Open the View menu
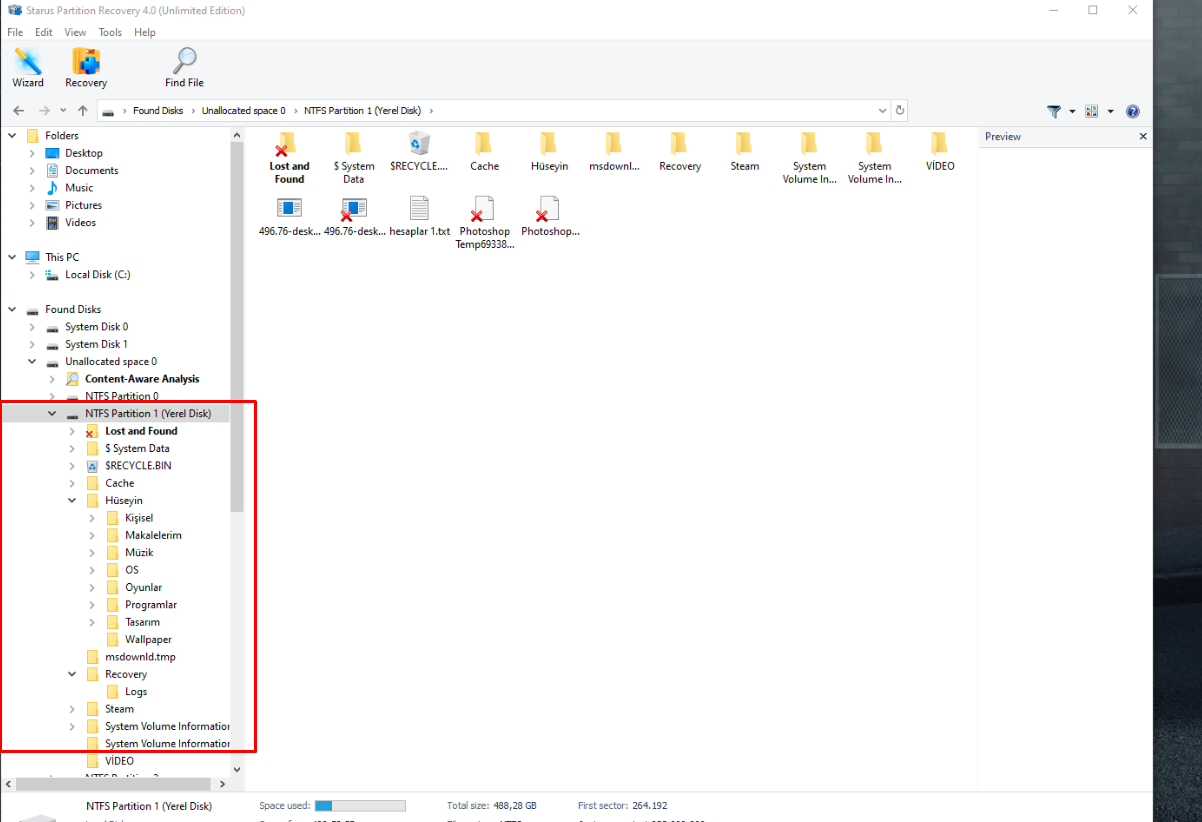The width and height of the screenshot is (1202, 822). (x=76, y=32)
